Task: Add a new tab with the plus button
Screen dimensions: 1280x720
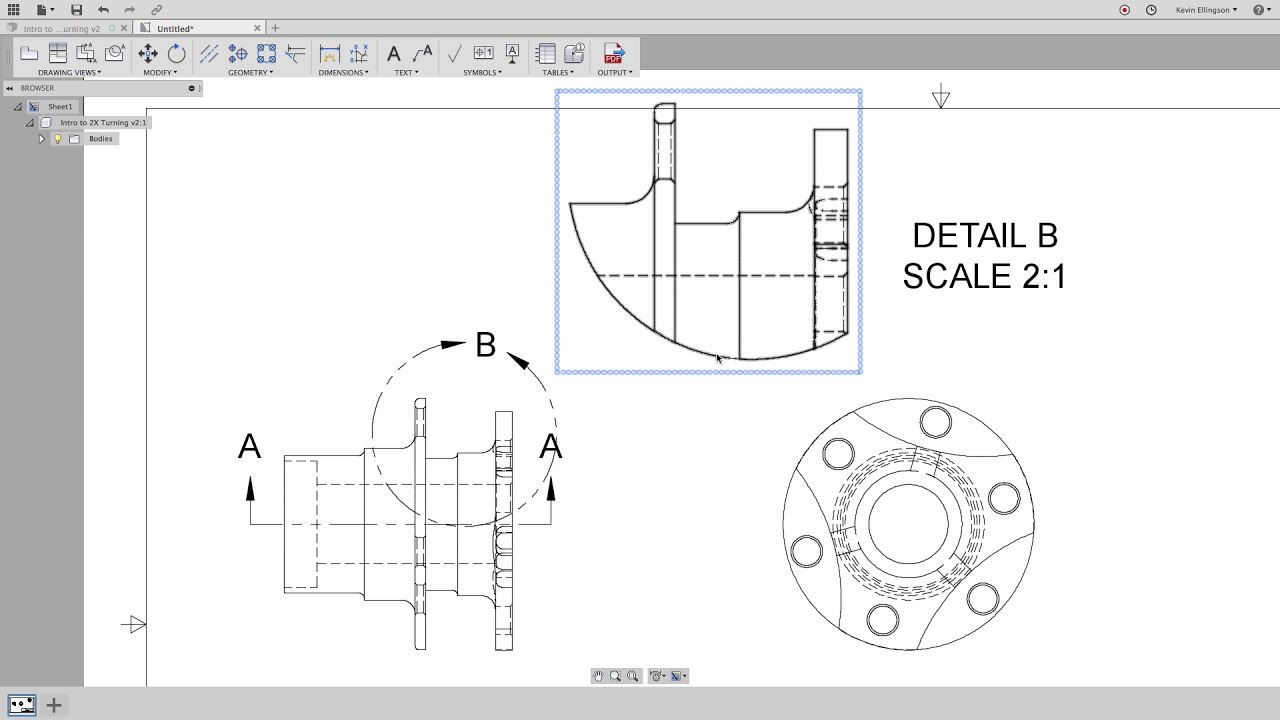Action: [x=275, y=28]
